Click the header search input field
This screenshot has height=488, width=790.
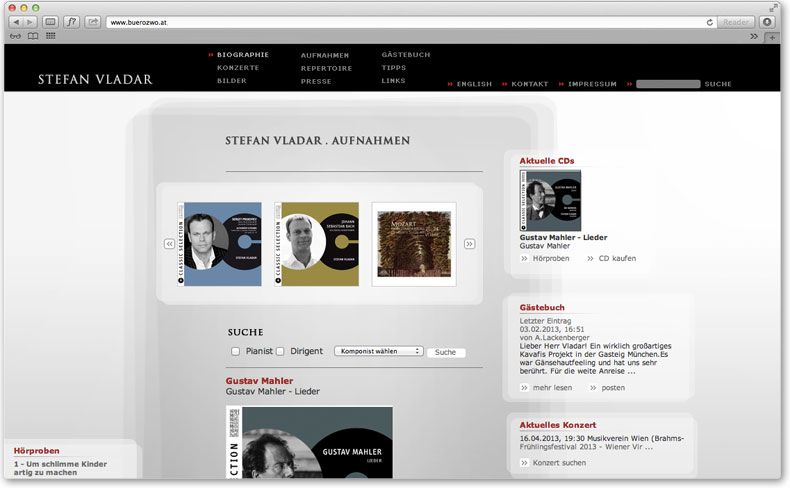tap(668, 84)
